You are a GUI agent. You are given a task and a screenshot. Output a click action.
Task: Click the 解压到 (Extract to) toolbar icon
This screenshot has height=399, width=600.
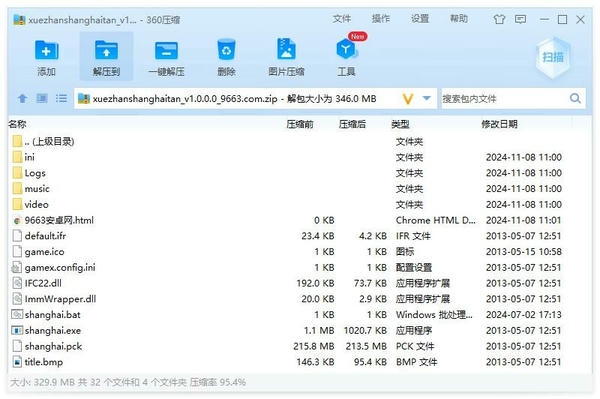point(106,57)
